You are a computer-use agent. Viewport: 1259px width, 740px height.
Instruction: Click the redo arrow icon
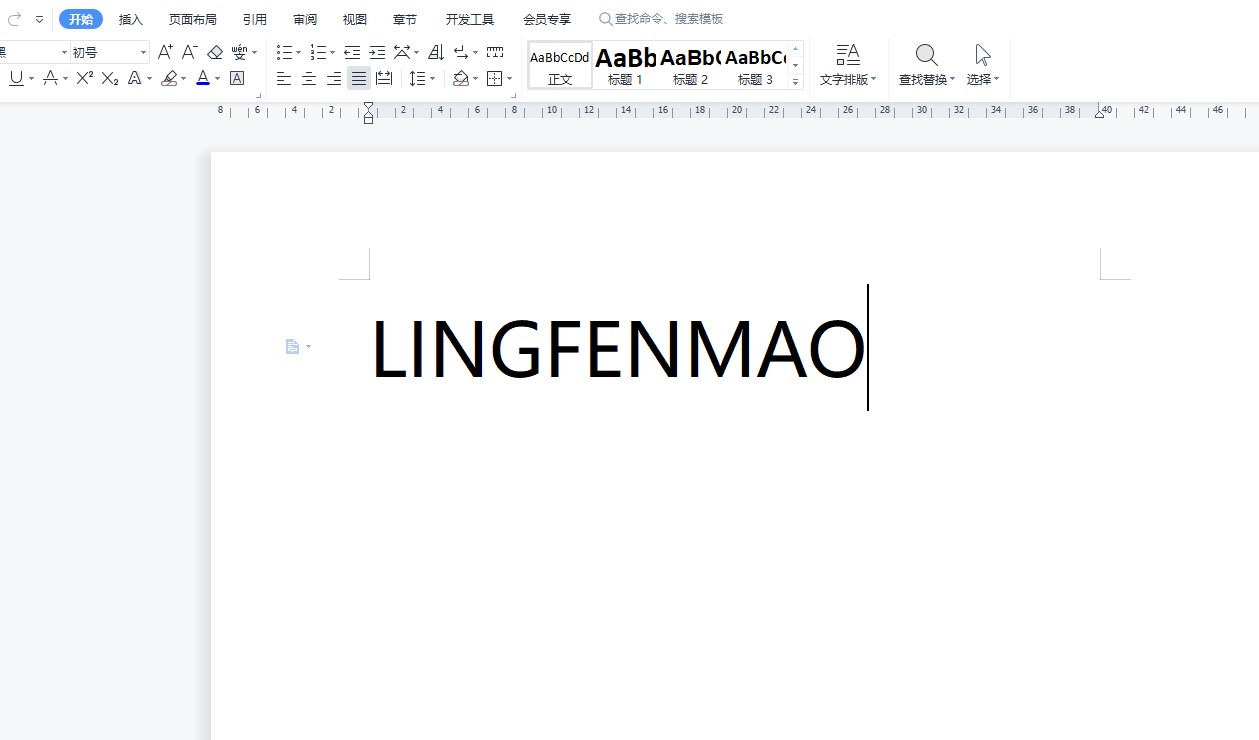[x=14, y=19]
